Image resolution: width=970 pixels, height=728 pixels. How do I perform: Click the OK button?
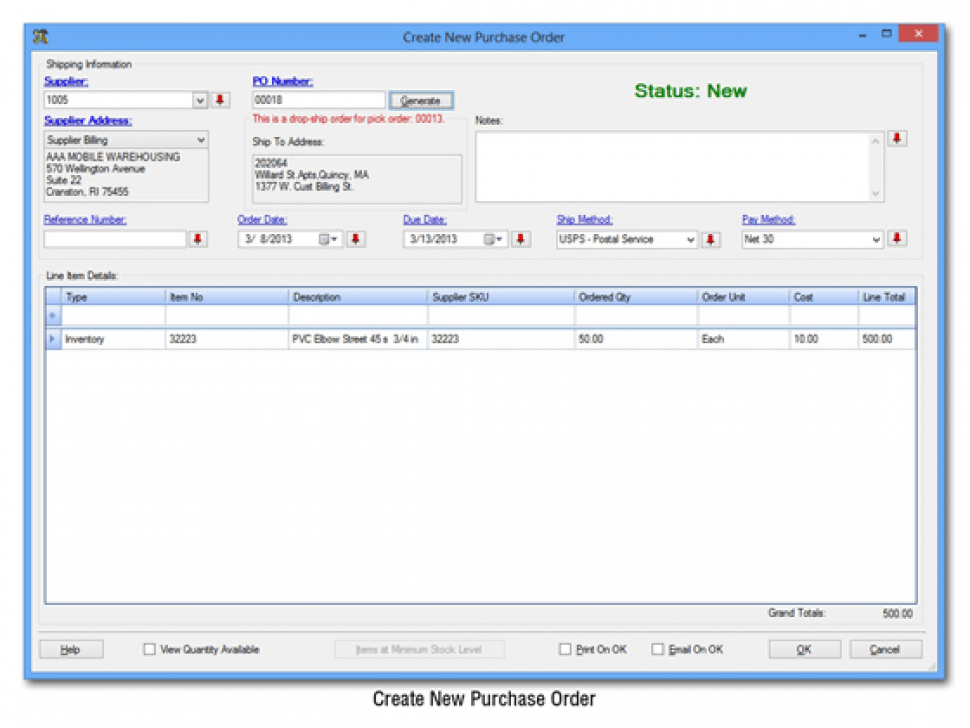(804, 649)
